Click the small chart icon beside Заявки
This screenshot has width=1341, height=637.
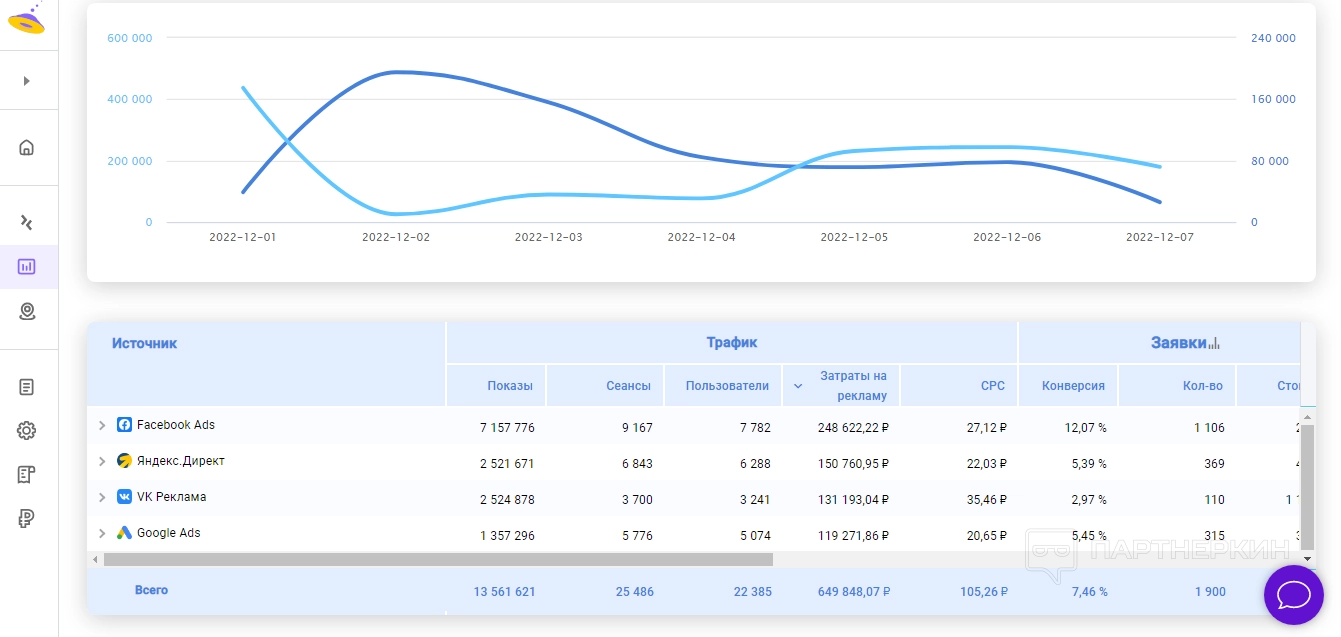click(1215, 344)
